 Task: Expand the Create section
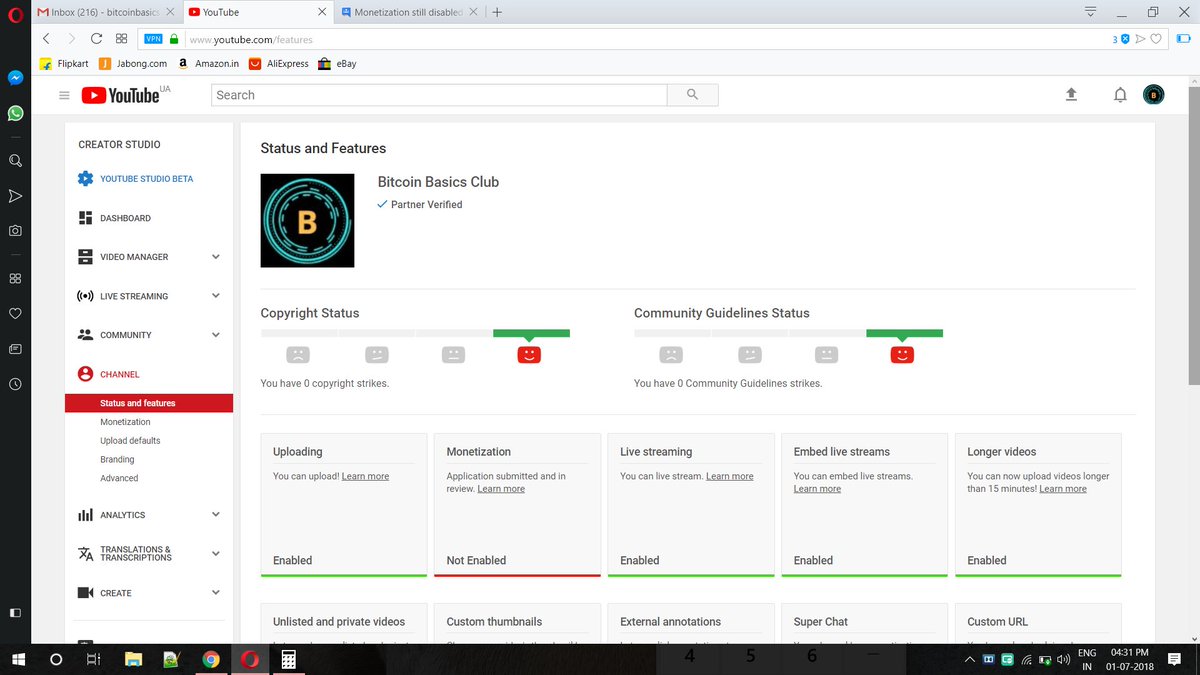pos(216,593)
